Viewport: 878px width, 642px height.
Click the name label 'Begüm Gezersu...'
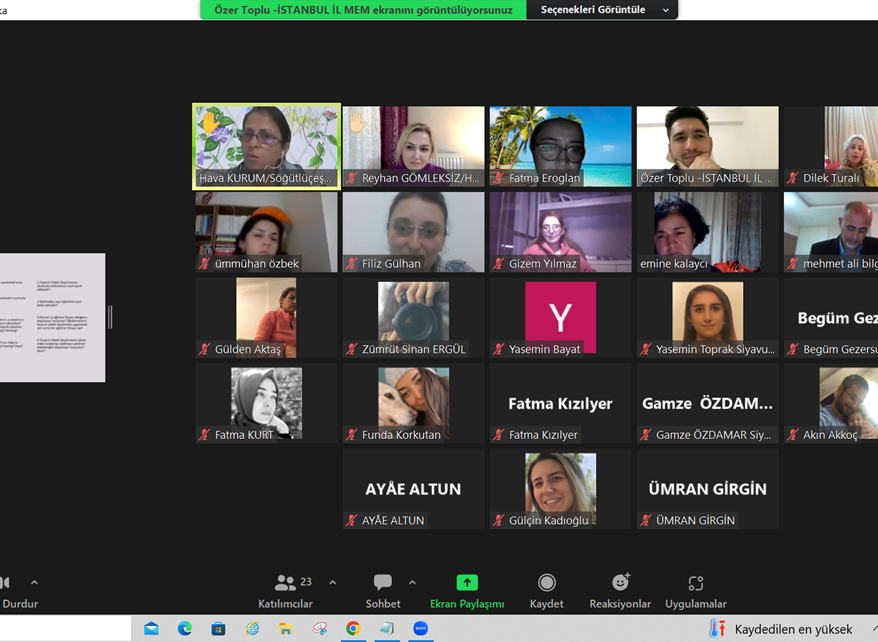(840, 349)
